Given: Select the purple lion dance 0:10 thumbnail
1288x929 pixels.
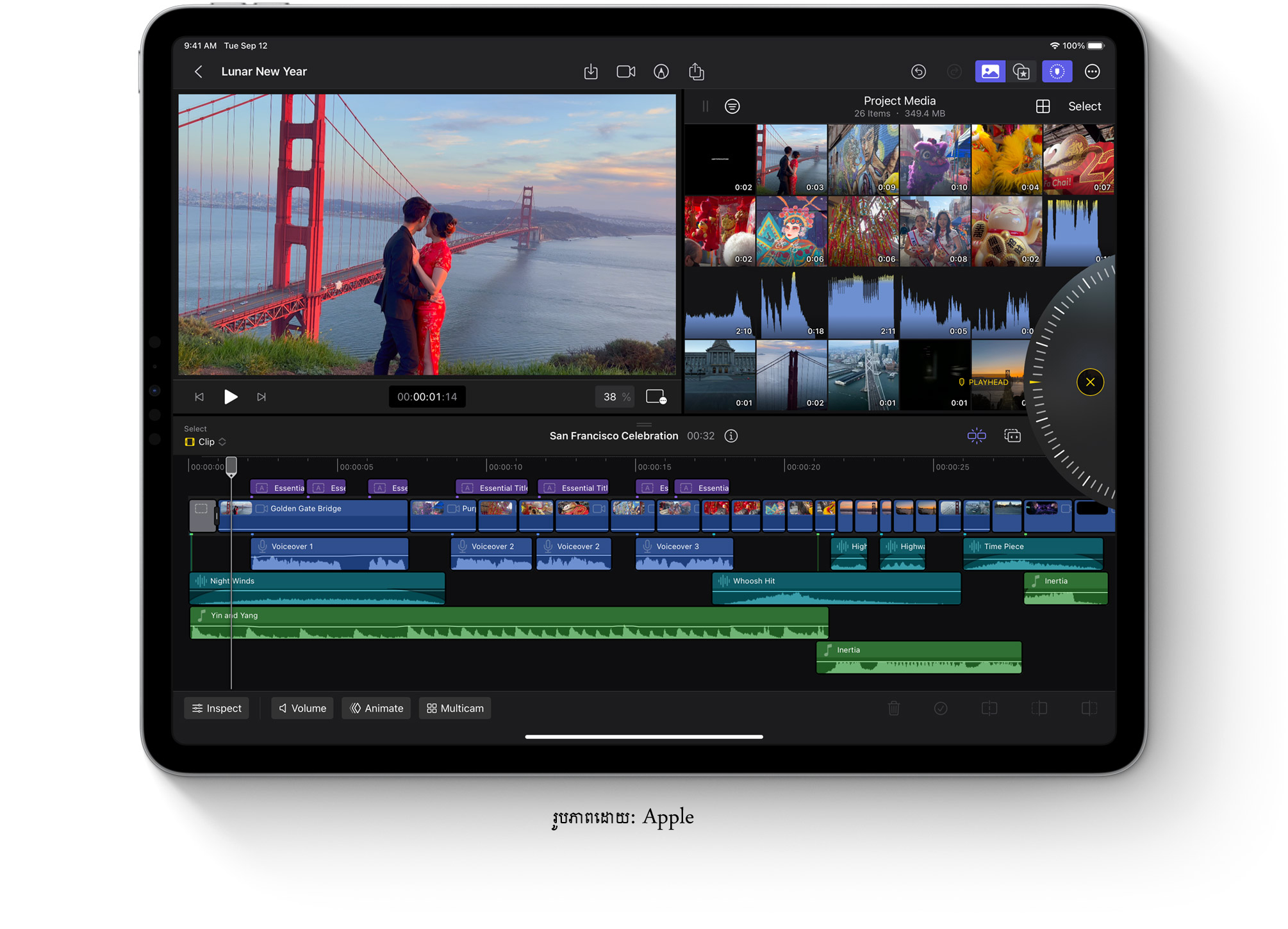Looking at the screenshot, I should tap(935, 160).
